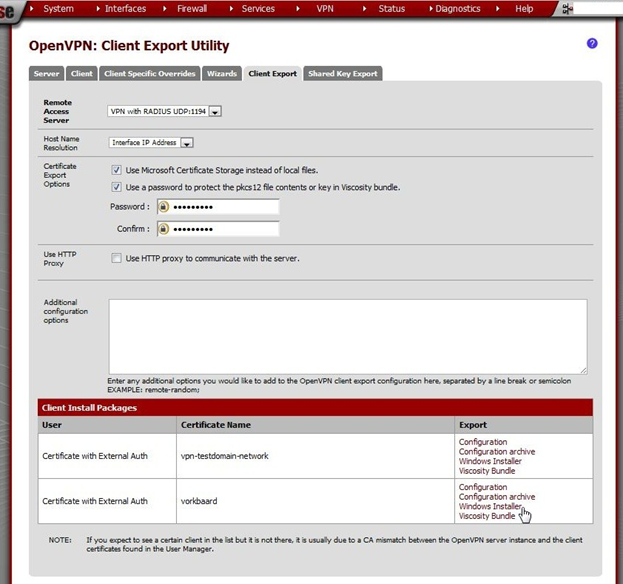623x584 pixels.
Task: Download Viscosity Bundle for vpn-testdomain-network
Action: (x=487, y=471)
